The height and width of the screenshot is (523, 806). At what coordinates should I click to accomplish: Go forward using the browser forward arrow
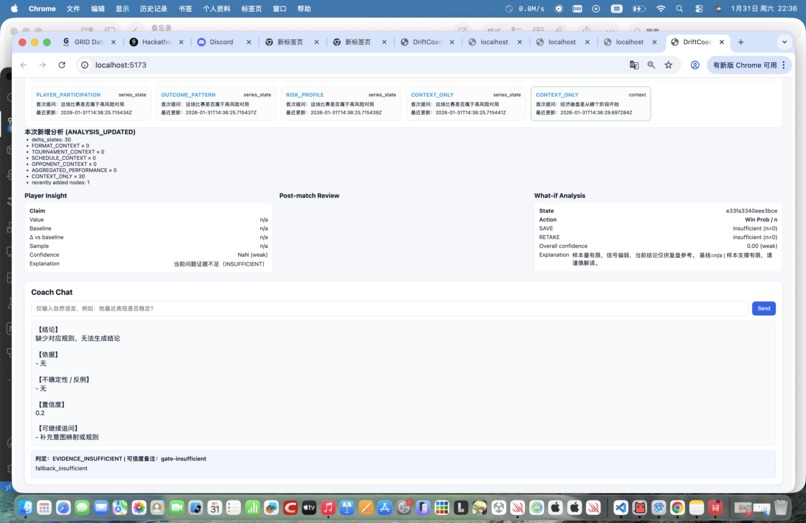click(43, 65)
